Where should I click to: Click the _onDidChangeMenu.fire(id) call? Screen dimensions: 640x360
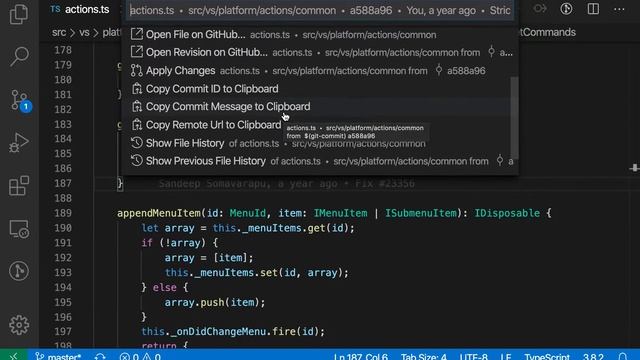(x=248, y=331)
